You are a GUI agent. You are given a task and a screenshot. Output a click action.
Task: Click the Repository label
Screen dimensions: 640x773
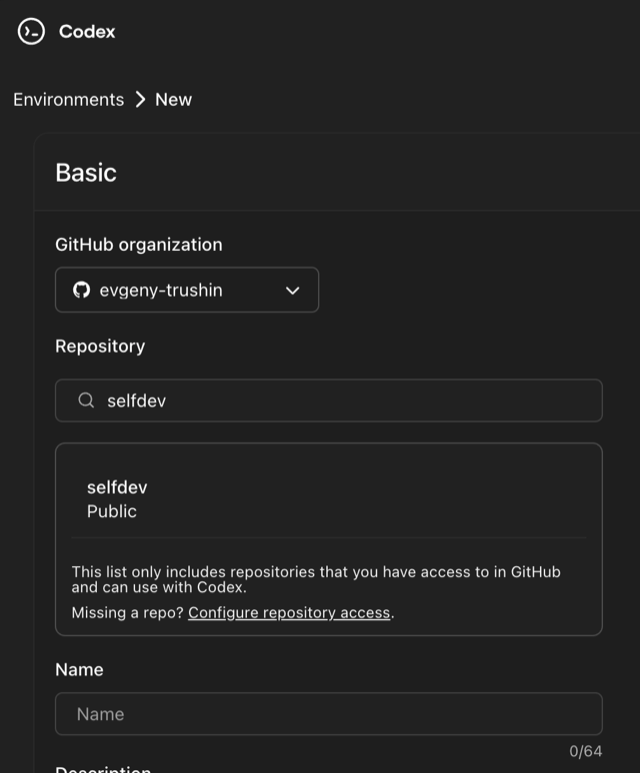(100, 346)
